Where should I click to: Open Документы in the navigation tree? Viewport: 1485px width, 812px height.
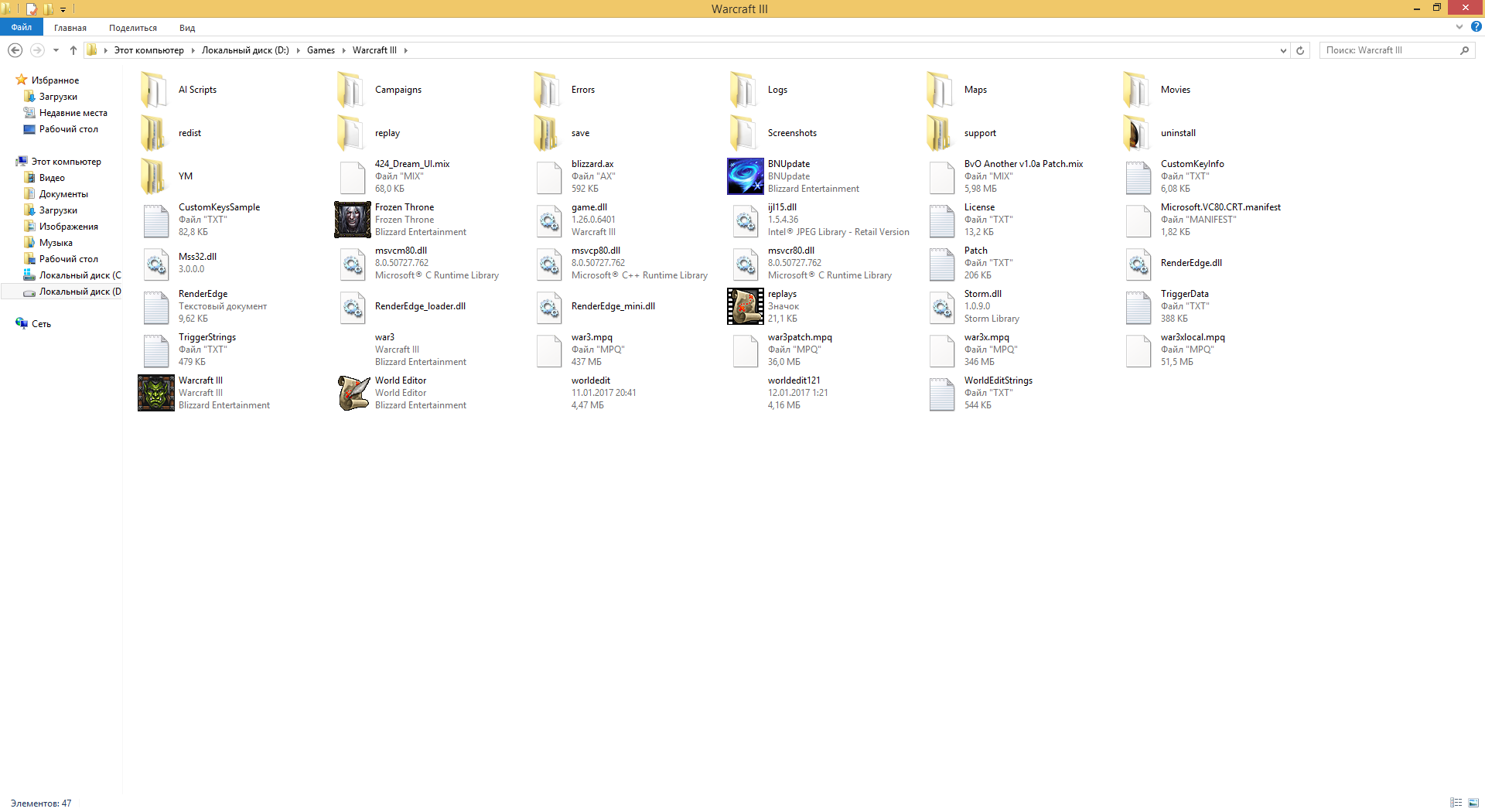click(x=63, y=194)
